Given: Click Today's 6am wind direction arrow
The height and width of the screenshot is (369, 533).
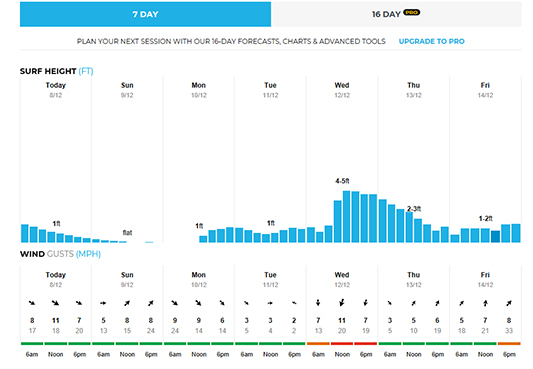Looking at the screenshot, I should pos(32,303).
